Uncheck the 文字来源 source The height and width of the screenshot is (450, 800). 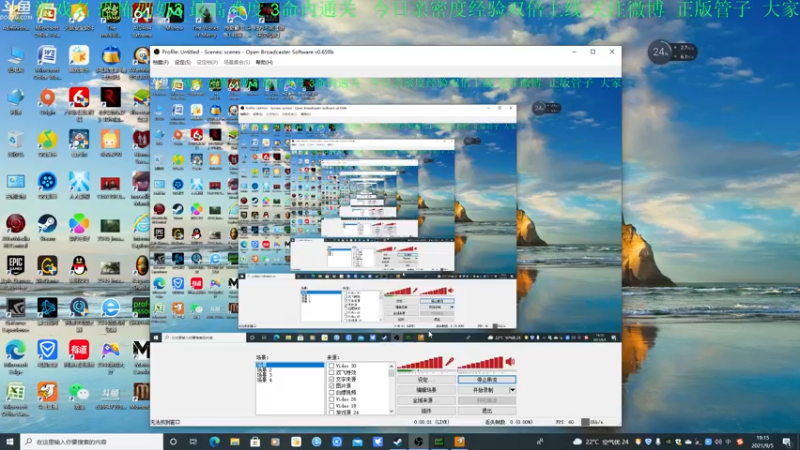[332, 379]
